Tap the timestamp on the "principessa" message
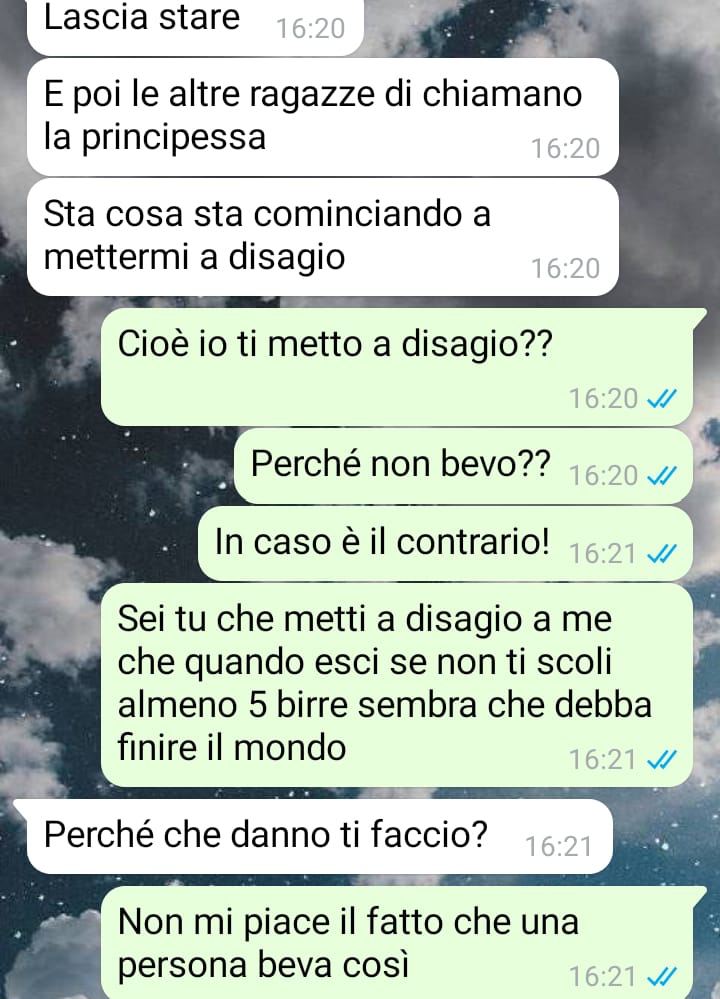Image resolution: width=720 pixels, height=999 pixels. coord(566,148)
